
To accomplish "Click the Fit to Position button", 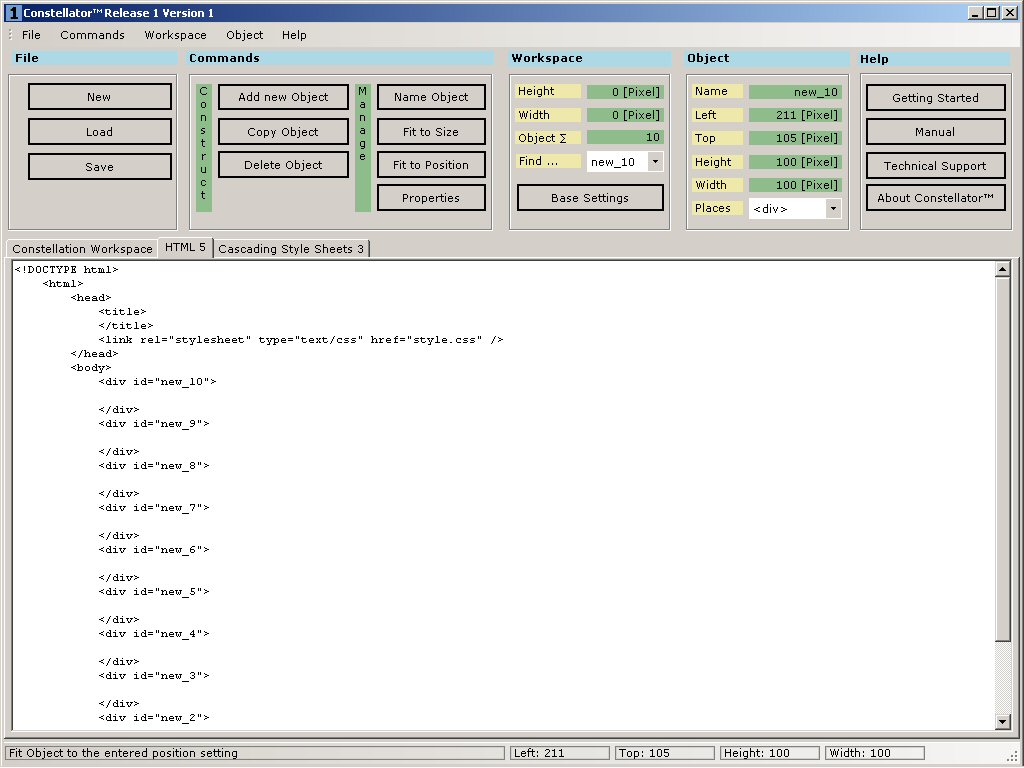I will tap(431, 165).
